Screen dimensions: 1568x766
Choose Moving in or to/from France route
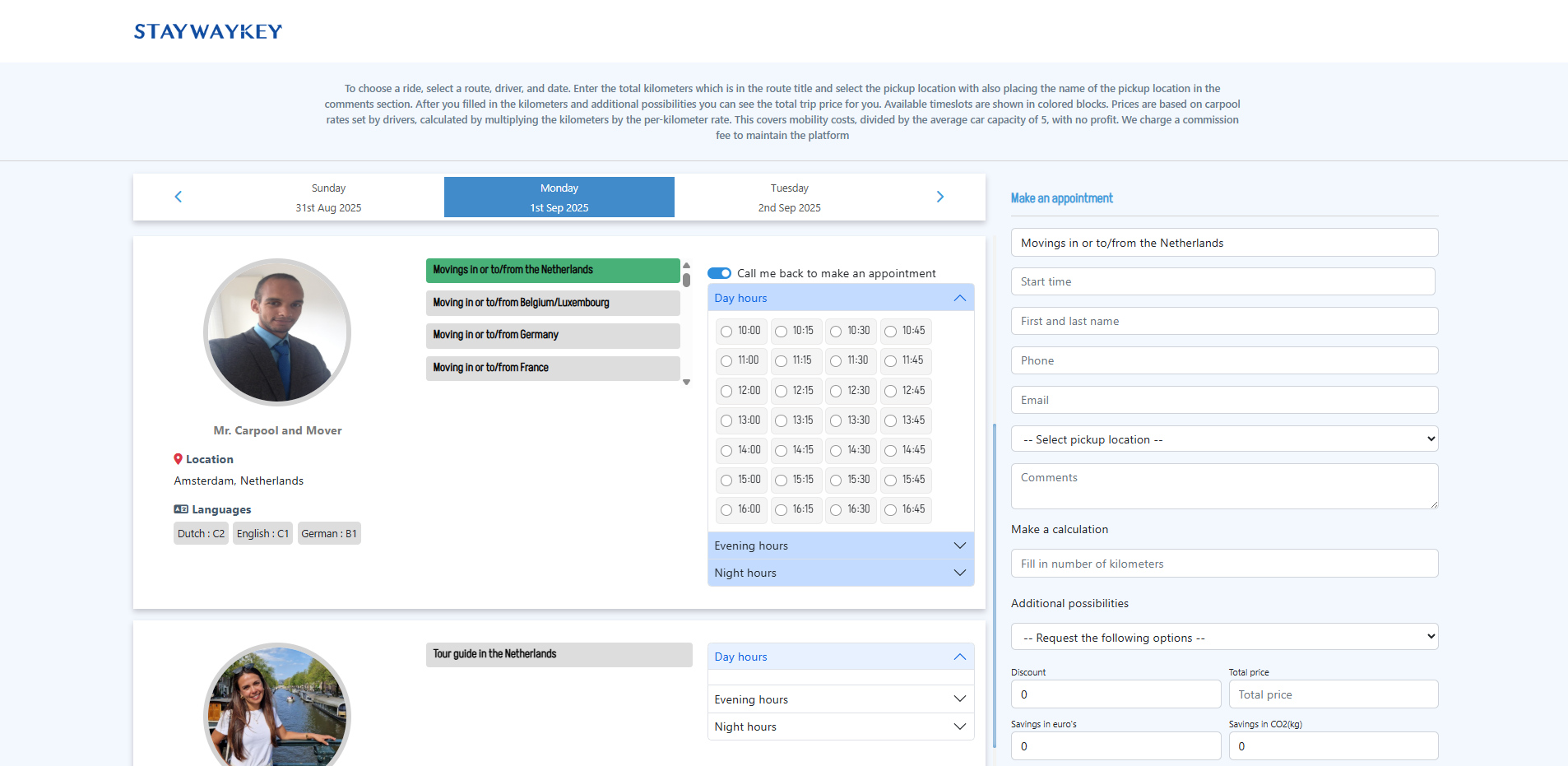(x=553, y=368)
